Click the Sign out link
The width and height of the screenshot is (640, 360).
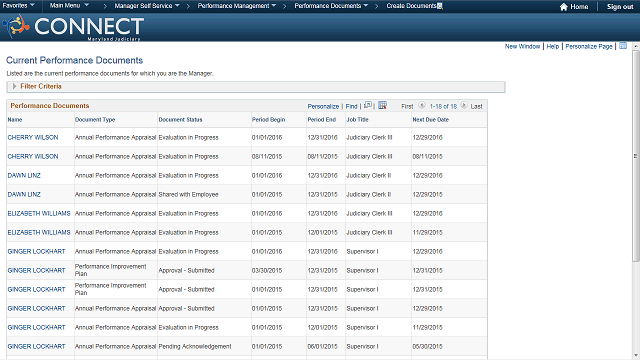[x=620, y=7]
